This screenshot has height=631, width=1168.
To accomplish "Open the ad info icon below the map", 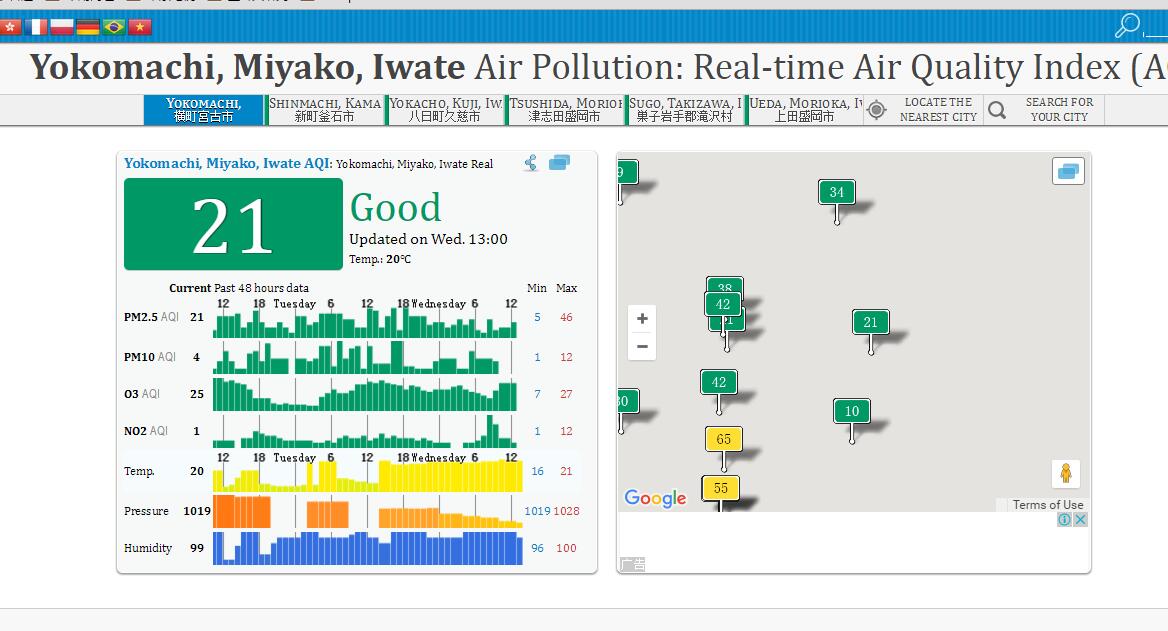I will coord(1064,519).
